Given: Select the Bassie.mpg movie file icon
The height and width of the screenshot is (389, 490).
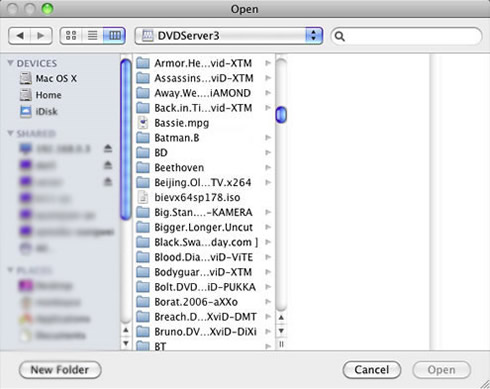Looking at the screenshot, I should tap(143, 123).
